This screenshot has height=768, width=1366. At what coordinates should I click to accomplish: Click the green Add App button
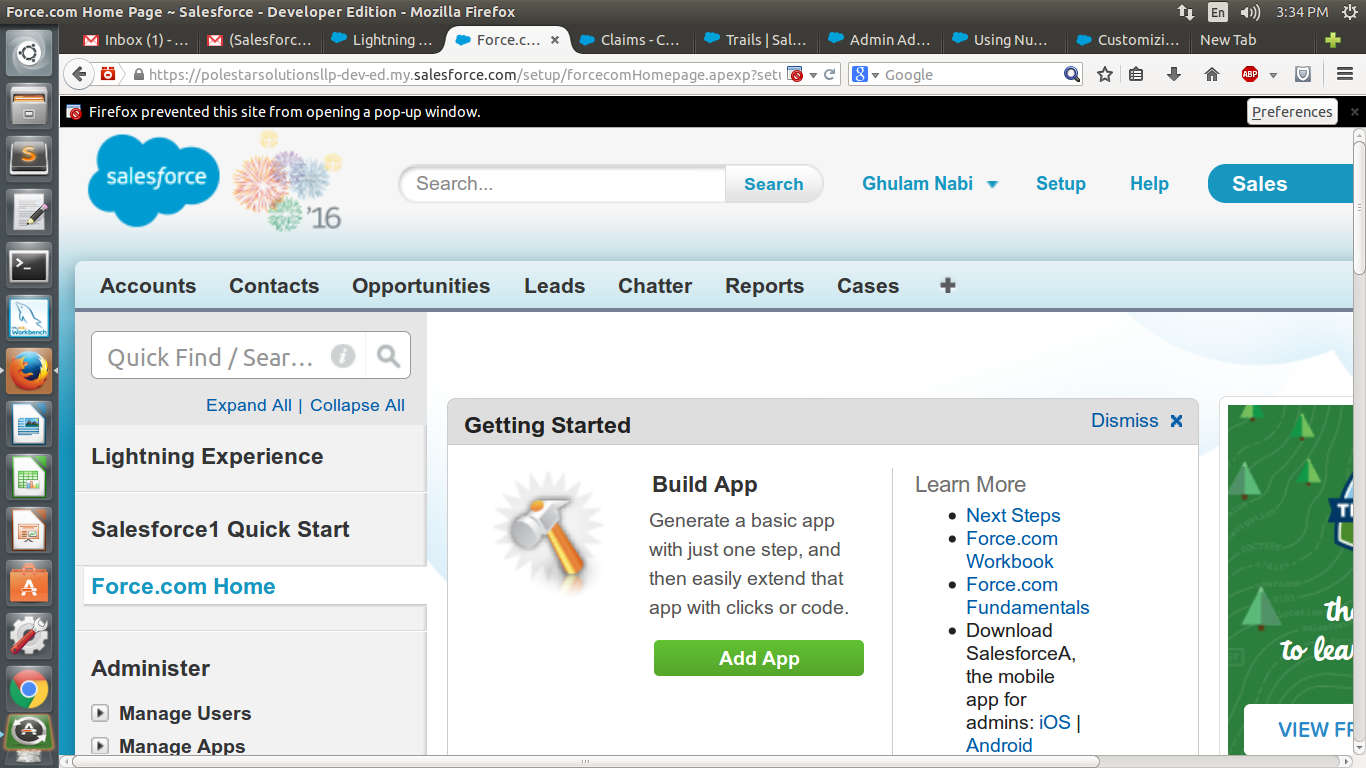click(x=759, y=658)
